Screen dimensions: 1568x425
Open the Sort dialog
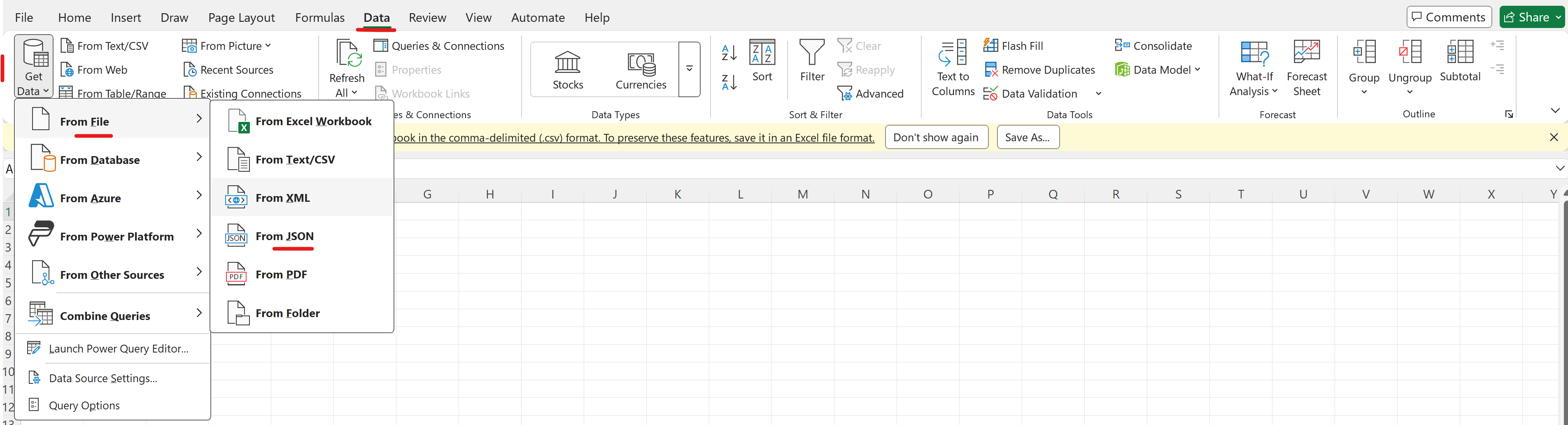point(762,61)
